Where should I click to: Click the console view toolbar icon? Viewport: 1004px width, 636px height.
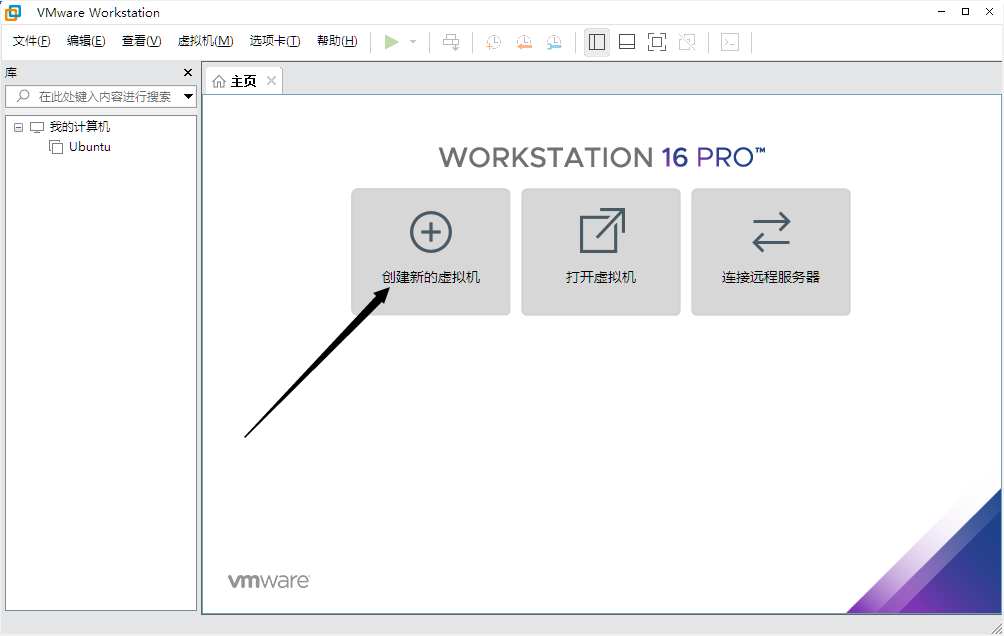[730, 42]
